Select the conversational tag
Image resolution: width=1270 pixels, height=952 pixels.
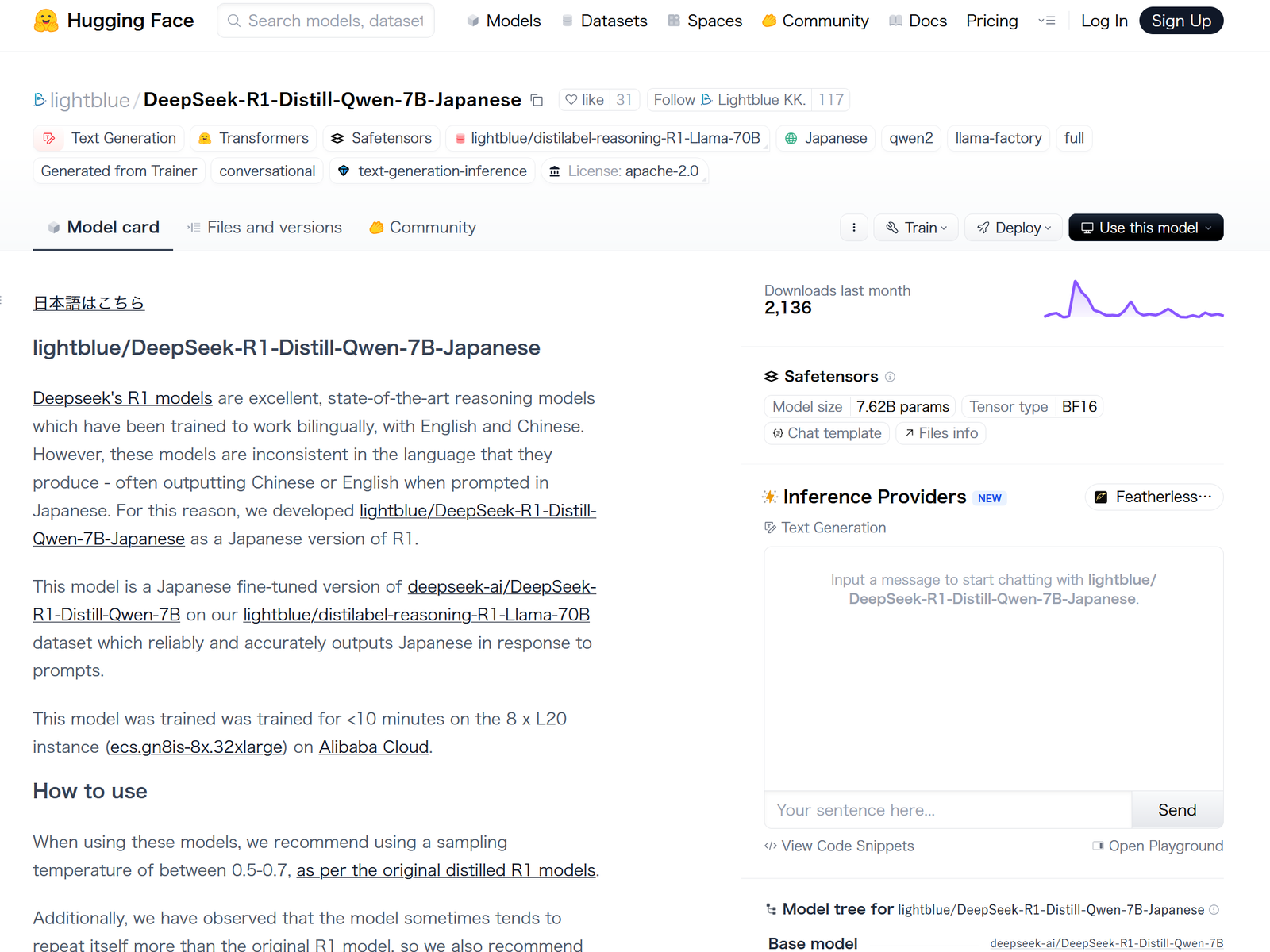pos(267,171)
